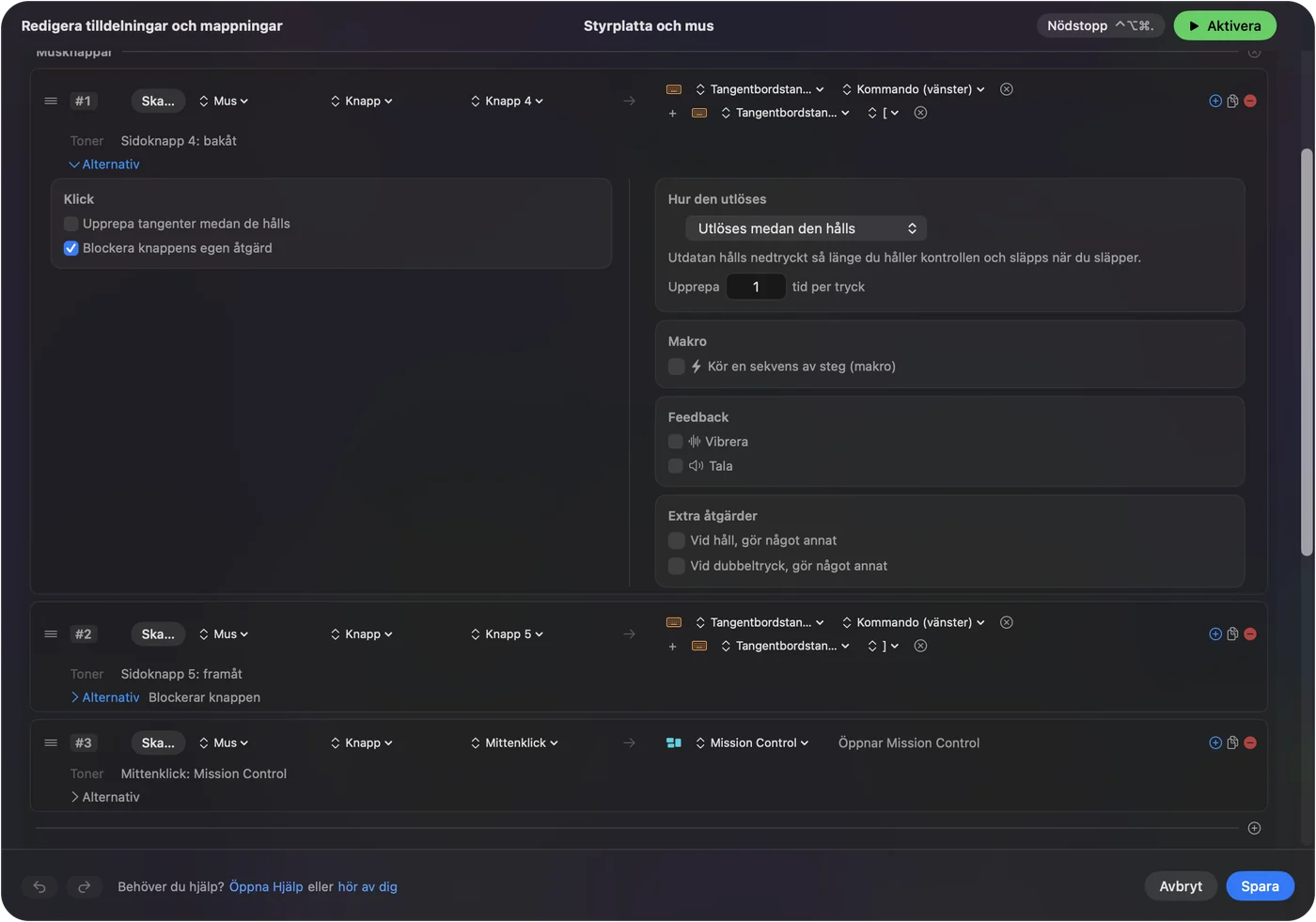
Task: Add another output with plus in row #1
Action: point(672,114)
